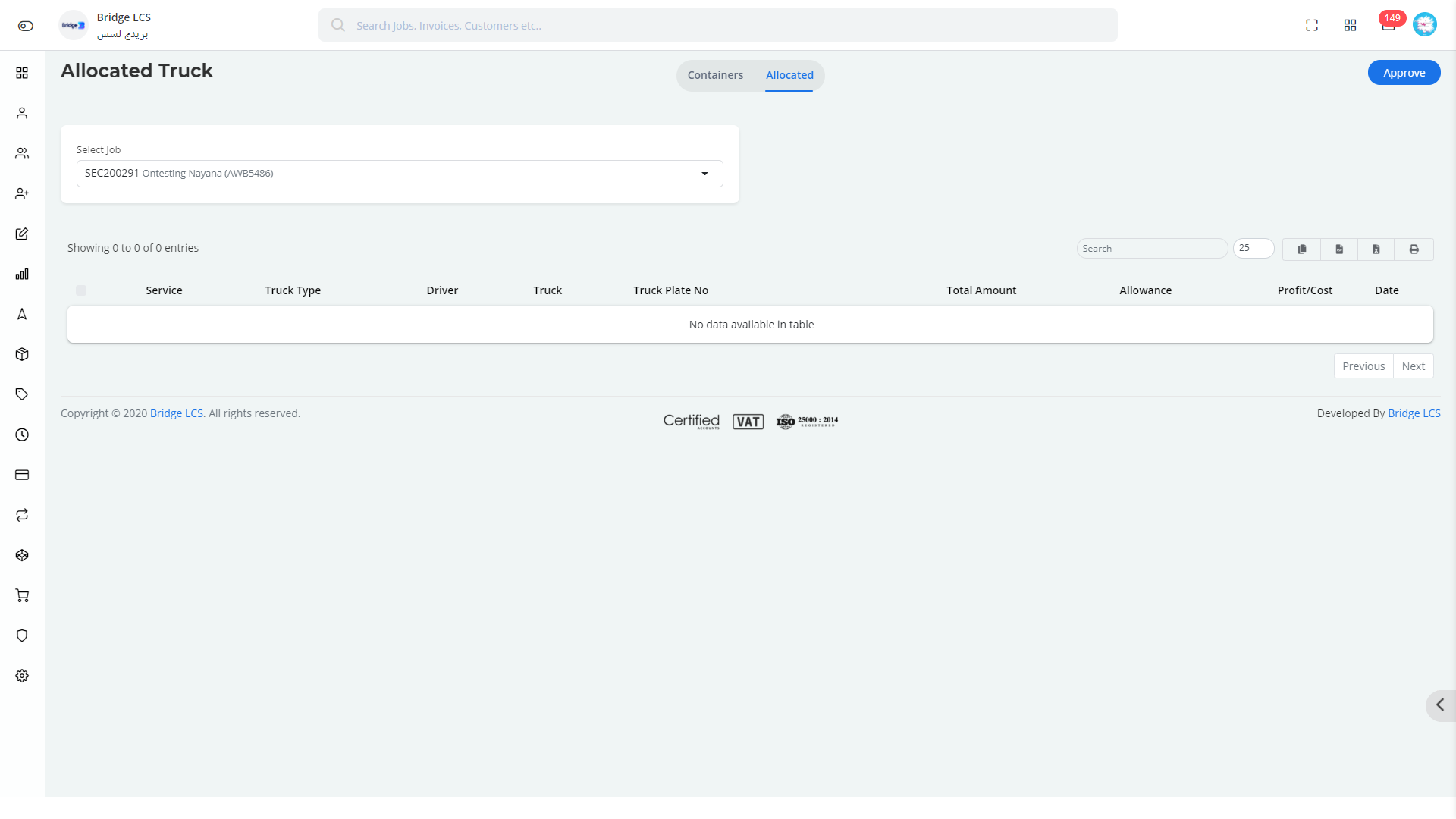This screenshot has width=1456, height=819.
Task: Click the copy/duplicate table icon
Action: (x=1302, y=248)
